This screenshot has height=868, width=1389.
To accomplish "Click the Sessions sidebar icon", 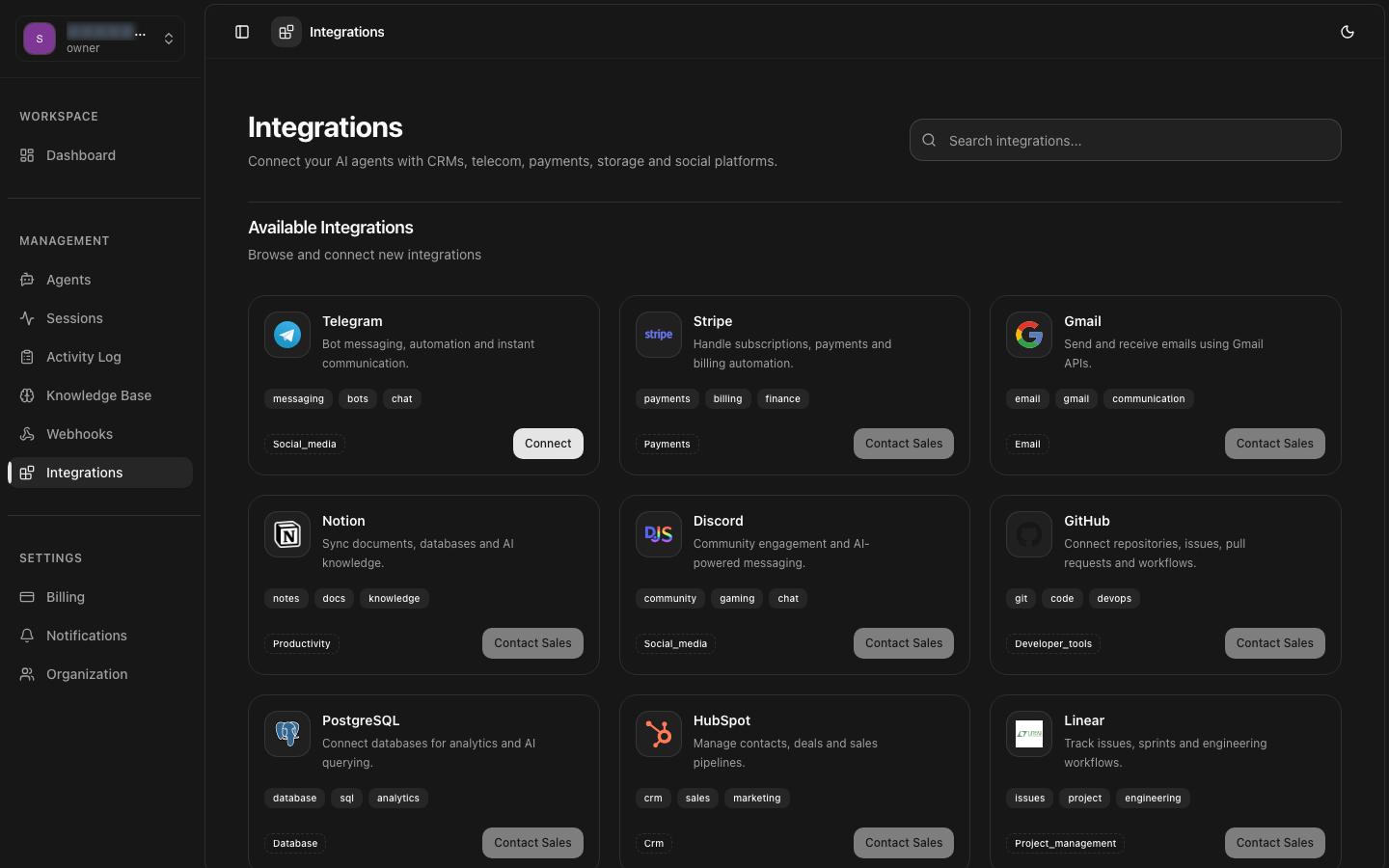I will (x=27, y=318).
